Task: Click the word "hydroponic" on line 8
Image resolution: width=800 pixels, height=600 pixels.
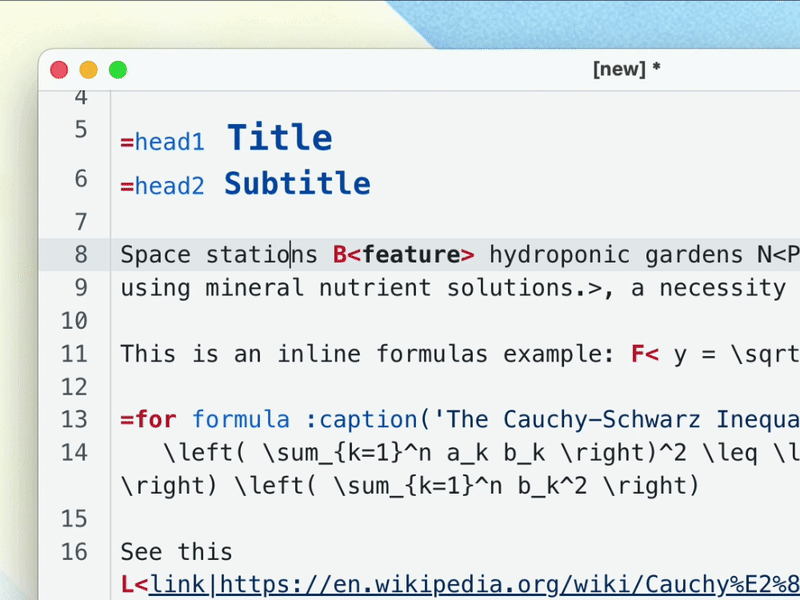Action: [x=560, y=255]
